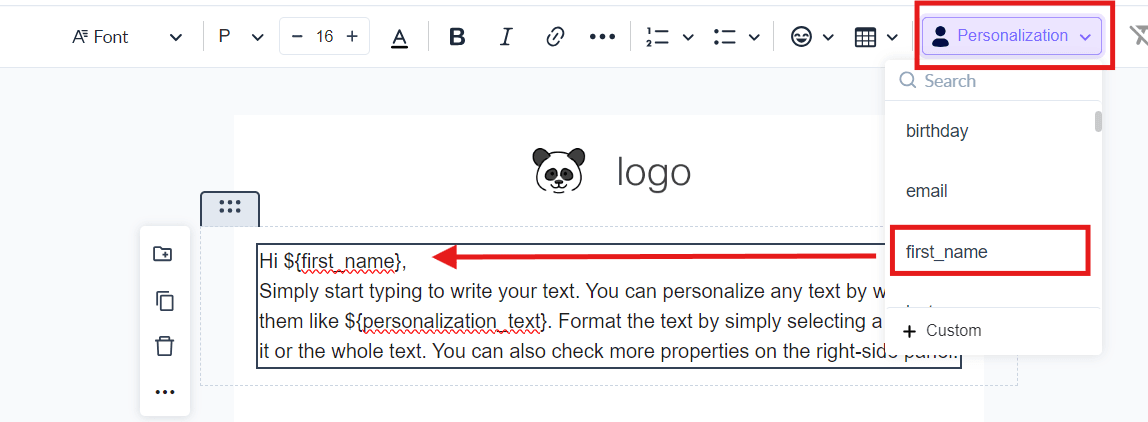Decrease font size with minus button
Screen dimensions: 1148x422
tap(297, 37)
